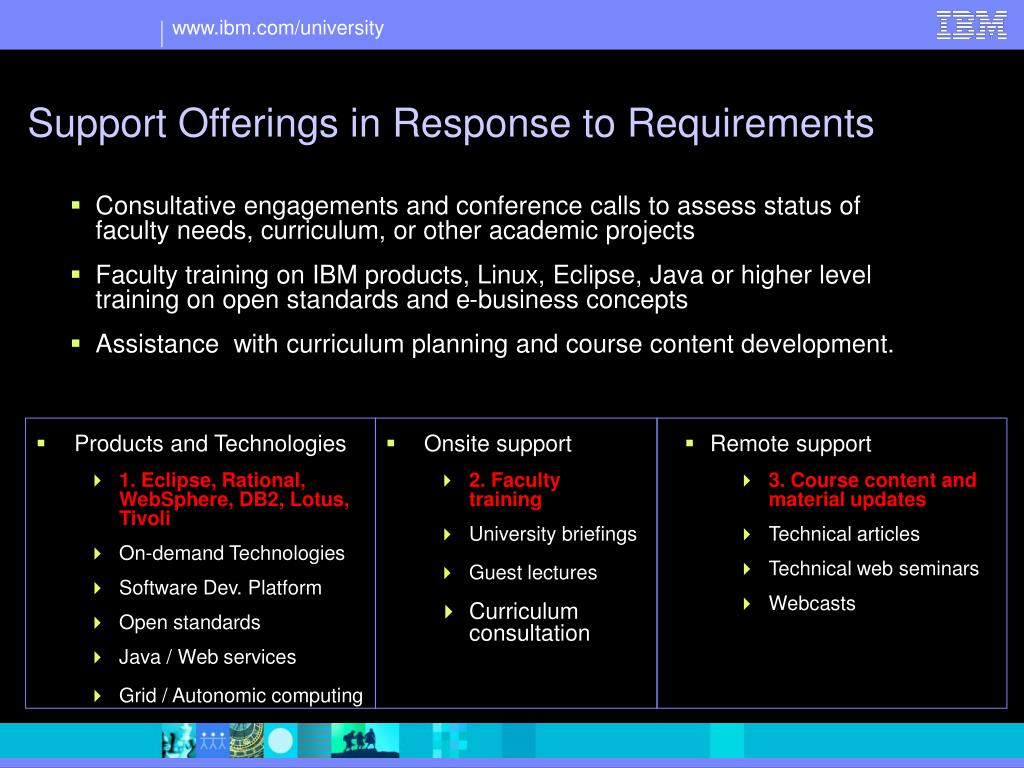Click Technical articles item

[844, 534]
